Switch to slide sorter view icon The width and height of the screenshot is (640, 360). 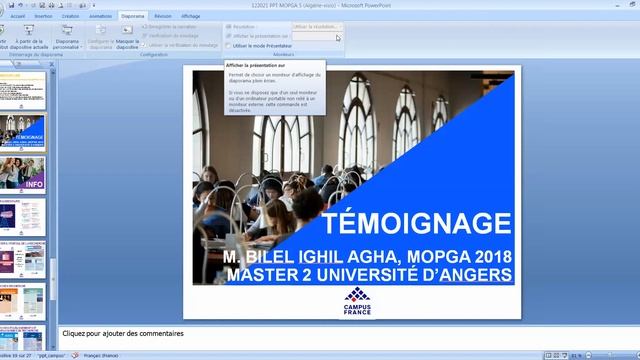pos(556,356)
